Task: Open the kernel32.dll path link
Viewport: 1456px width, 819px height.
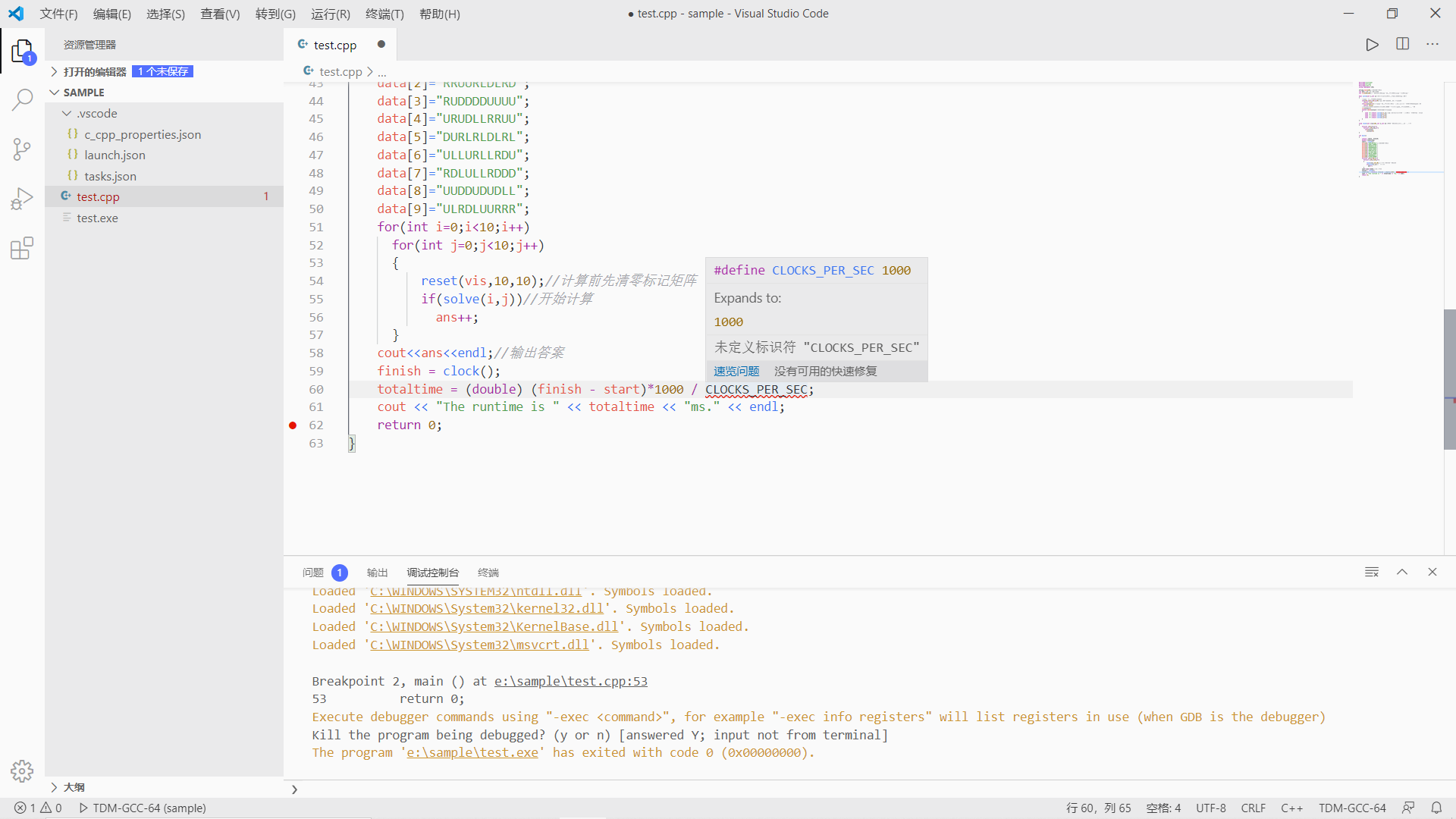Action: click(486, 608)
